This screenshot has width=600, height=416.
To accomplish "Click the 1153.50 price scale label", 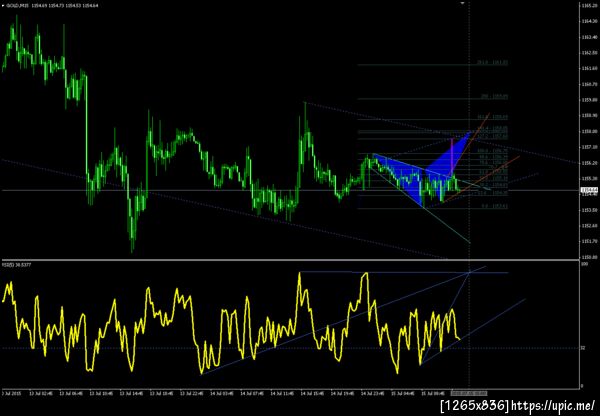I will [x=589, y=210].
